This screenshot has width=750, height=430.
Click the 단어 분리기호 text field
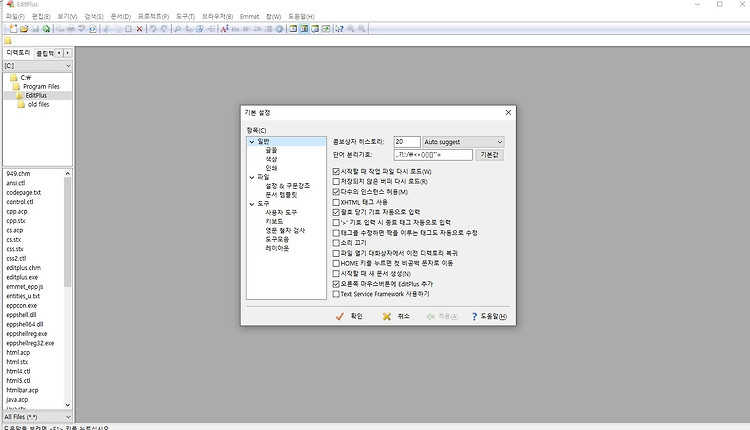[x=433, y=155]
